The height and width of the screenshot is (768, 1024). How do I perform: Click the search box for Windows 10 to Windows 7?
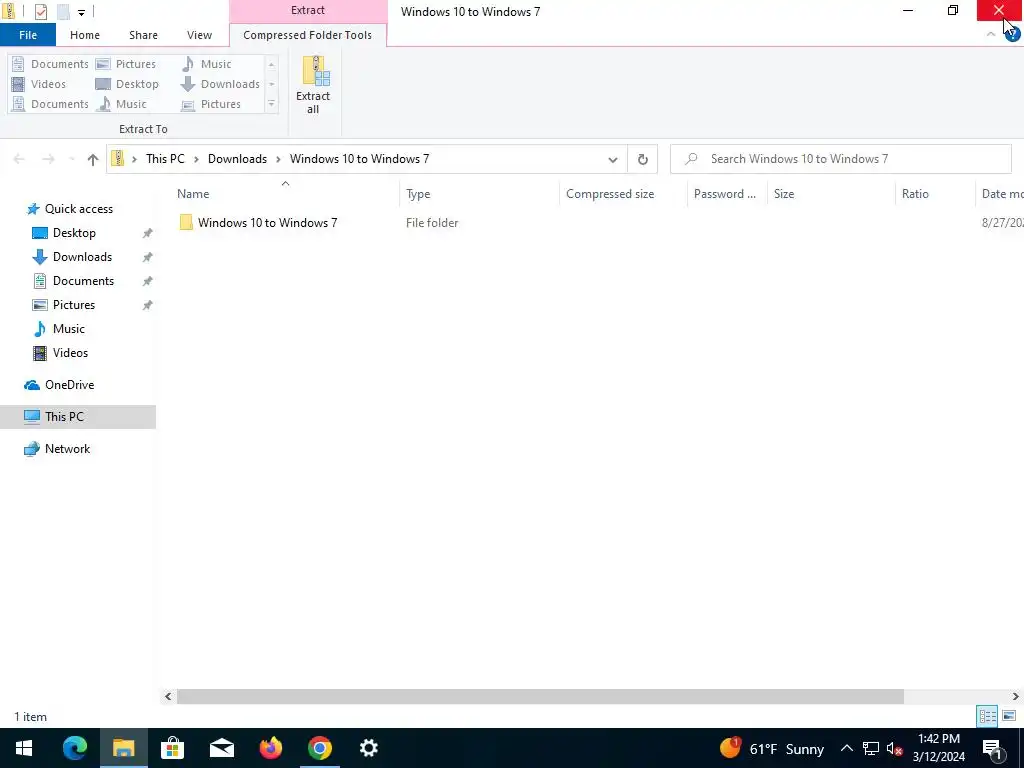tap(840, 159)
